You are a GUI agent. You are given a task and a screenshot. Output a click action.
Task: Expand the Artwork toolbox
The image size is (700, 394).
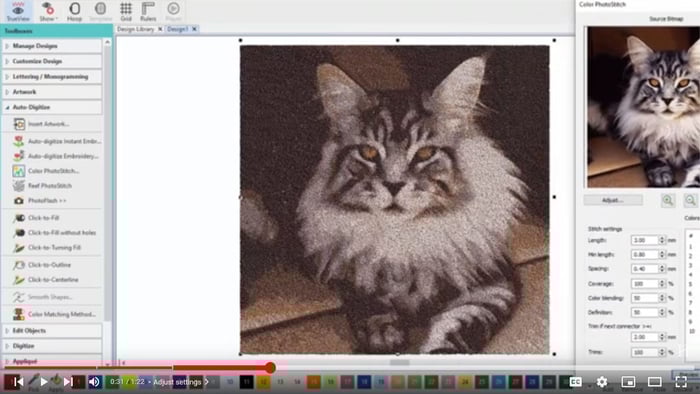pyautogui.click(x=52, y=92)
